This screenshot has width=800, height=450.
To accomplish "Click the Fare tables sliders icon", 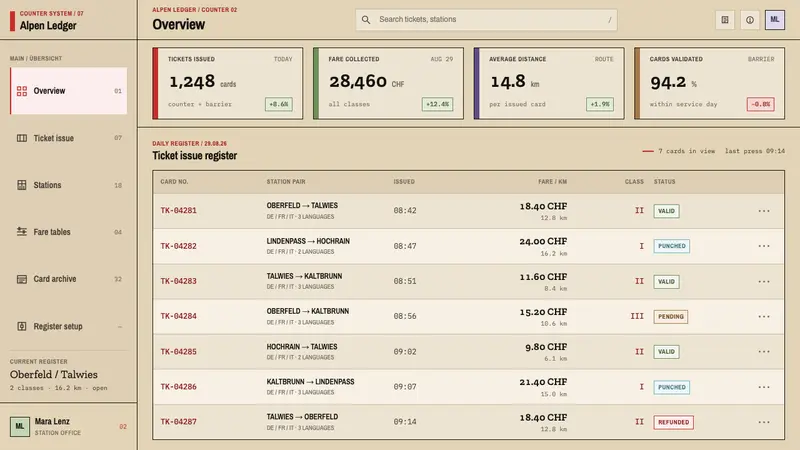I will pyautogui.click(x=21, y=232).
